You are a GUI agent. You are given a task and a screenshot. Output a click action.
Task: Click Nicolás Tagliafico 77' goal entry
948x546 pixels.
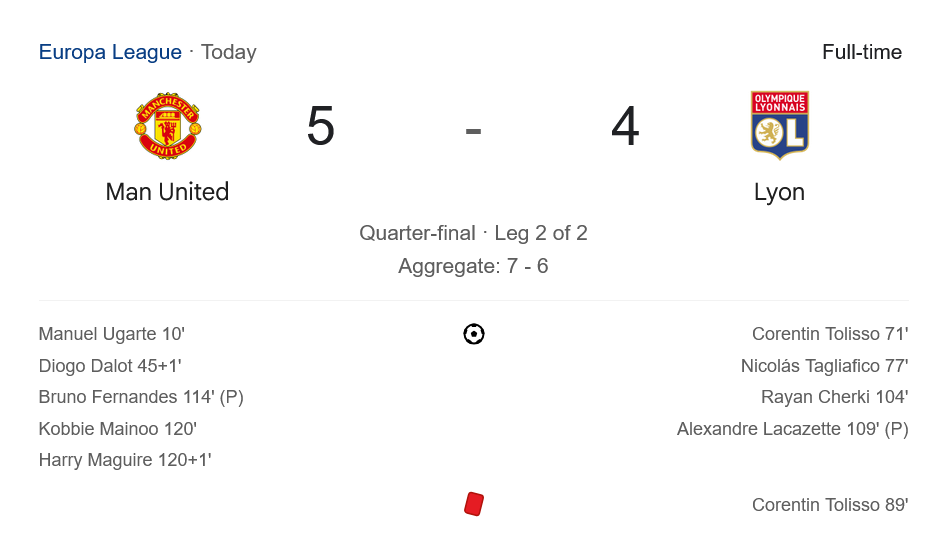tap(824, 366)
